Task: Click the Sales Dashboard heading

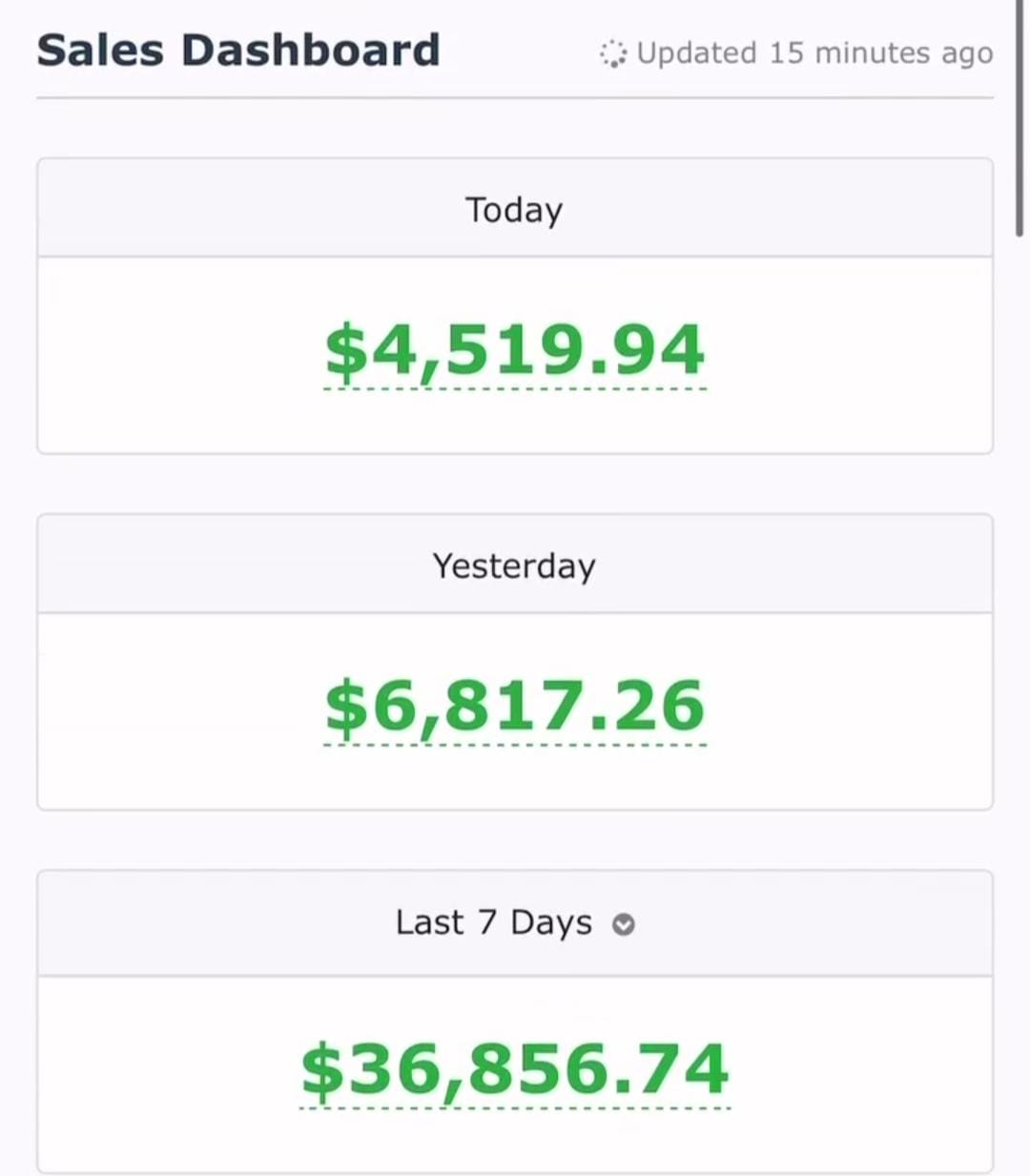Action: click(x=238, y=51)
